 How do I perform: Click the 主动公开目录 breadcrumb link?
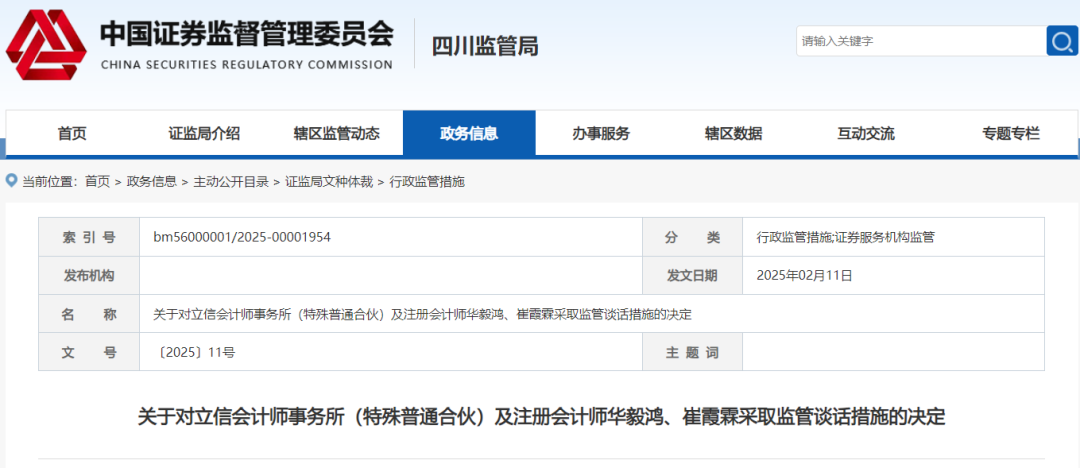tap(231, 182)
